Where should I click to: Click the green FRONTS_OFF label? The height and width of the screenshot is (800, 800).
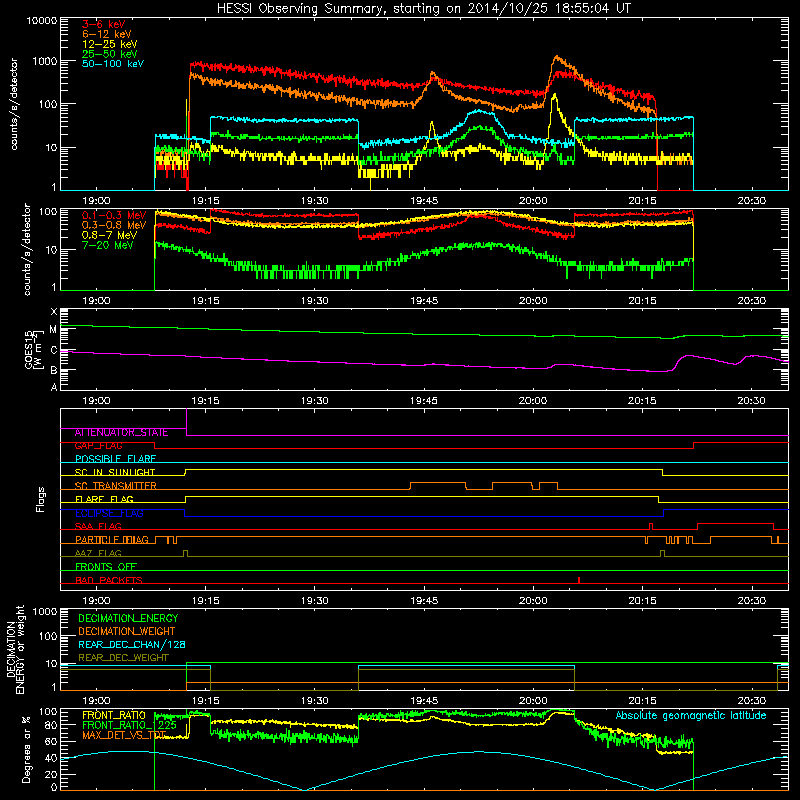point(106,567)
